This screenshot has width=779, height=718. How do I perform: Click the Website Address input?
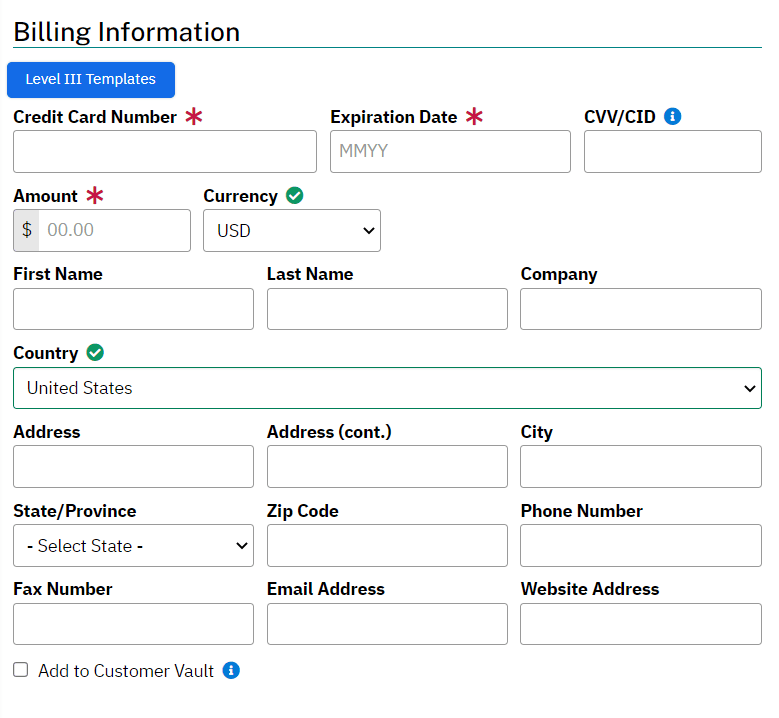tap(640, 624)
